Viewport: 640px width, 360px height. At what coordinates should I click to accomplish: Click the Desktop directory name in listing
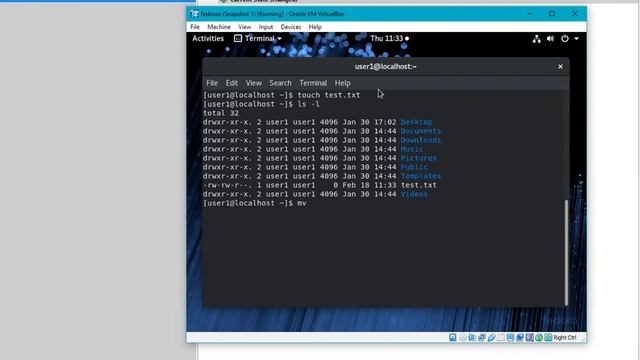[x=416, y=122]
